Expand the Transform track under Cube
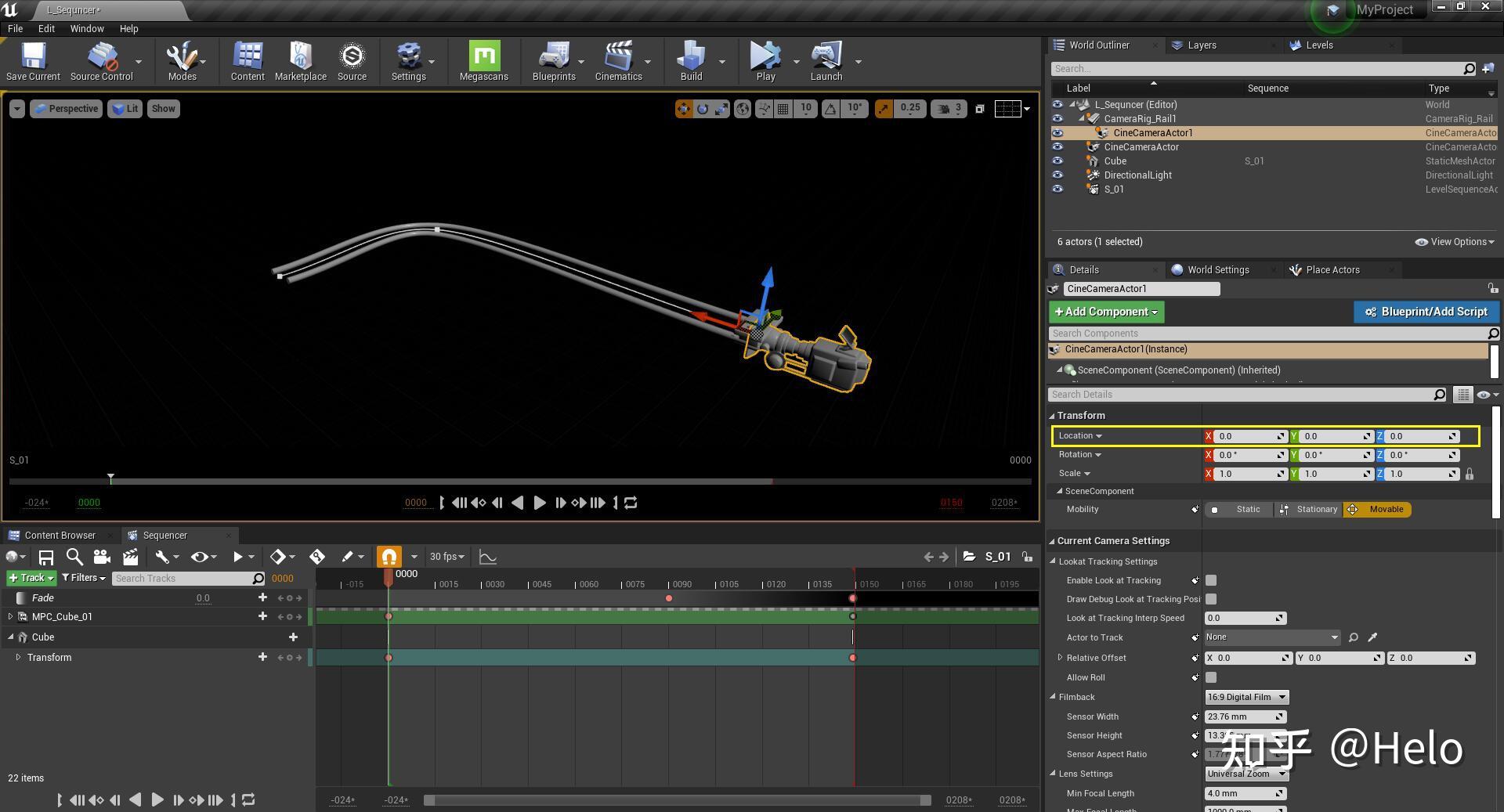This screenshot has width=1504, height=812. [19, 658]
